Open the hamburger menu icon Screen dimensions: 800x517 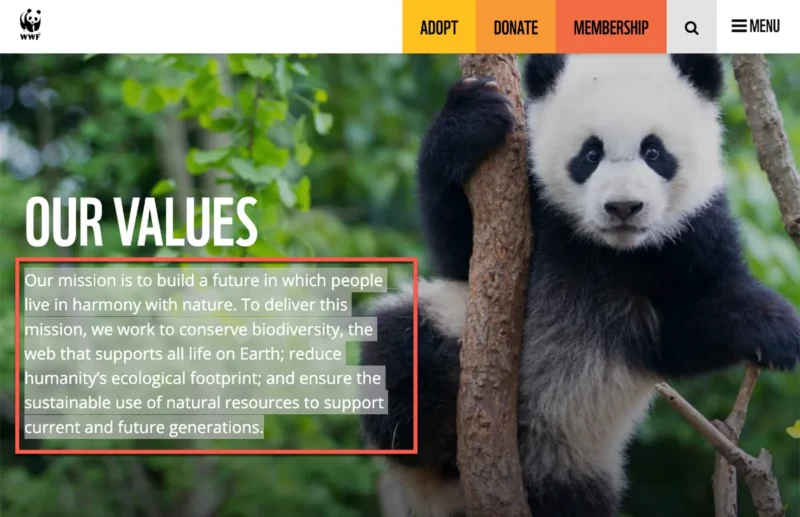(739, 26)
